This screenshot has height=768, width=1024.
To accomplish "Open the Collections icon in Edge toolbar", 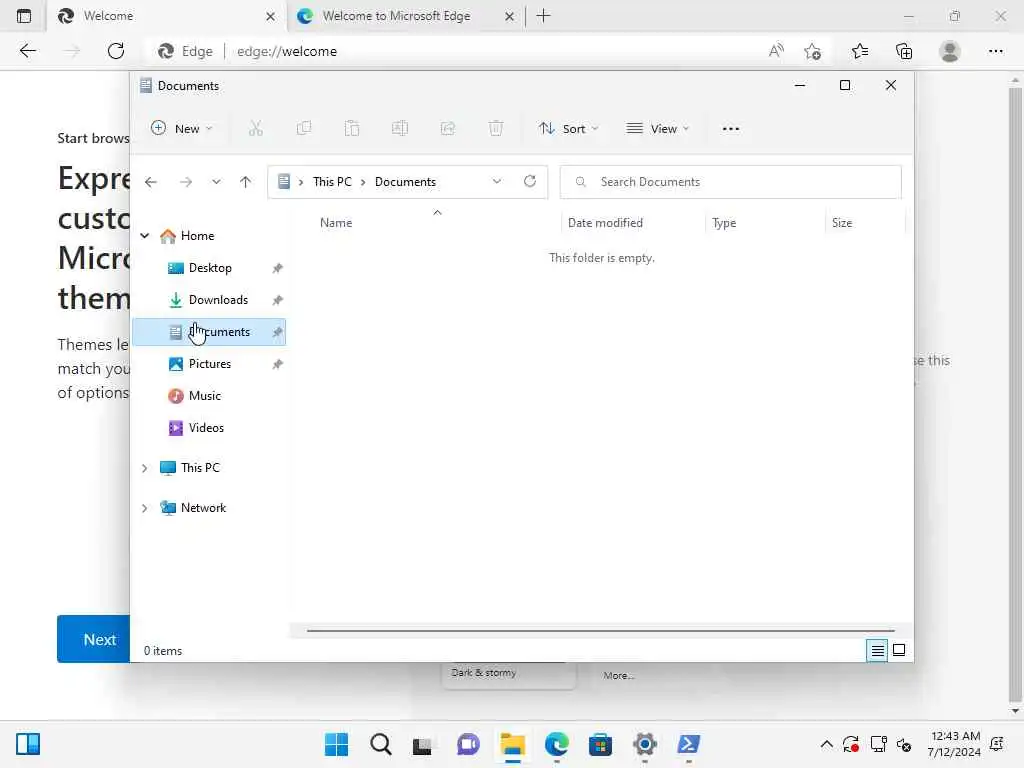I will pyautogui.click(x=904, y=51).
